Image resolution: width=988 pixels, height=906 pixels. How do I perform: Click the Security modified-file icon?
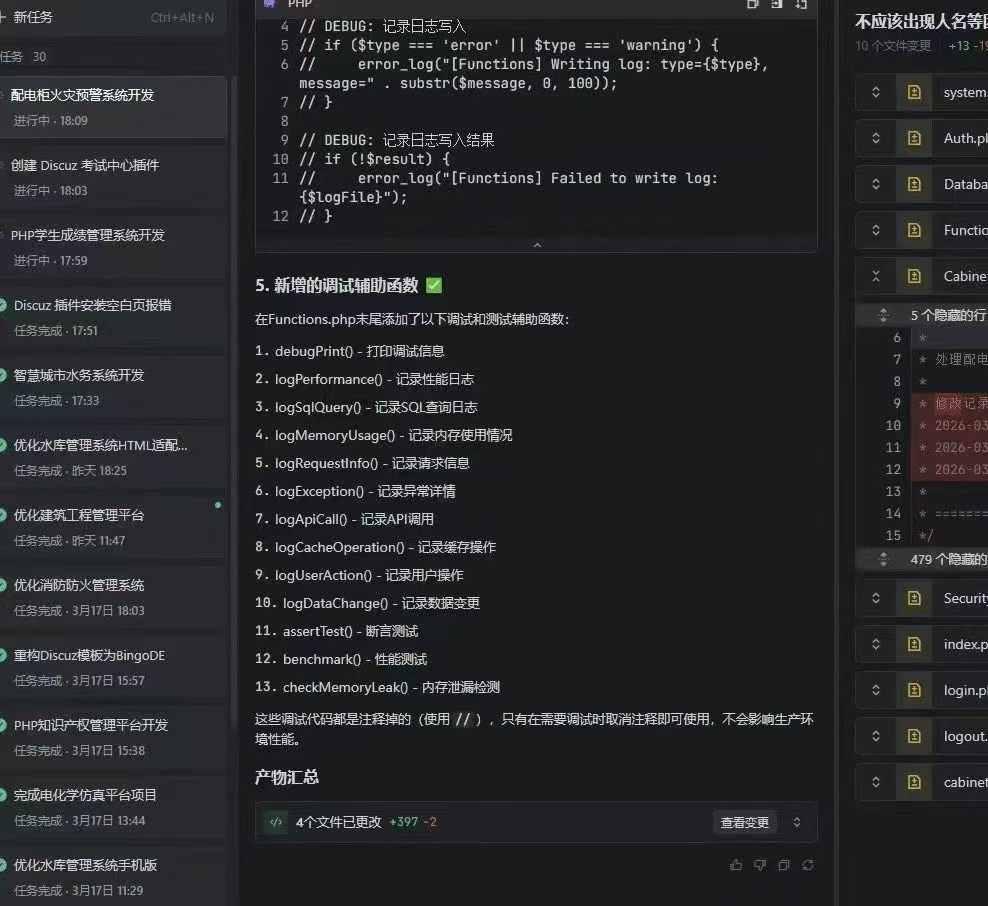[x=914, y=598]
